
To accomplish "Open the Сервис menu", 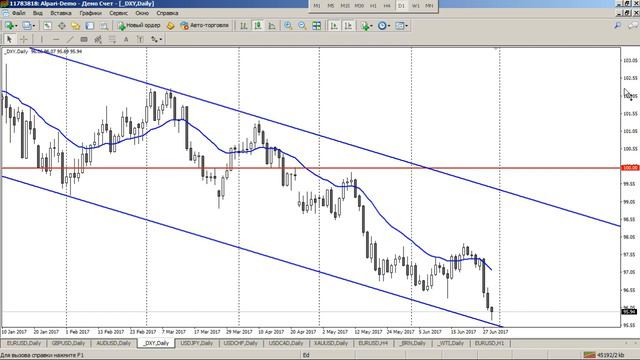I will [118, 13].
